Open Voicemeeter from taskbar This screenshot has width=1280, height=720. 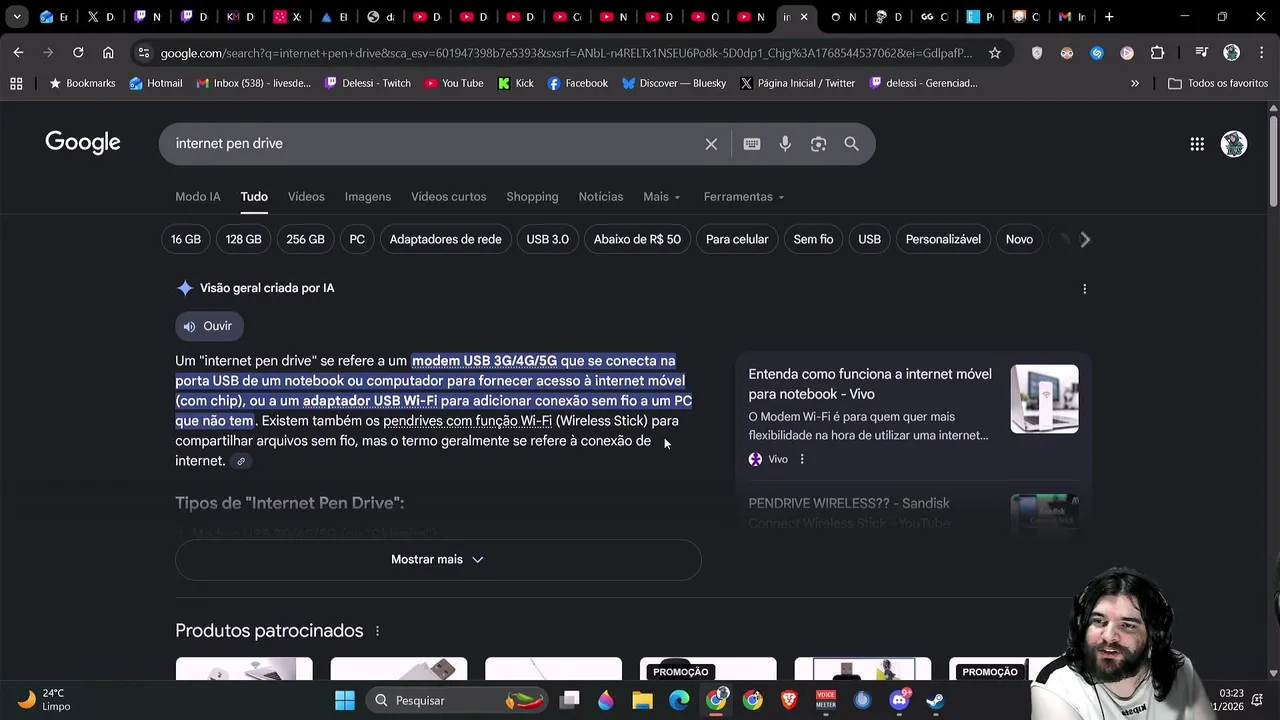point(826,700)
